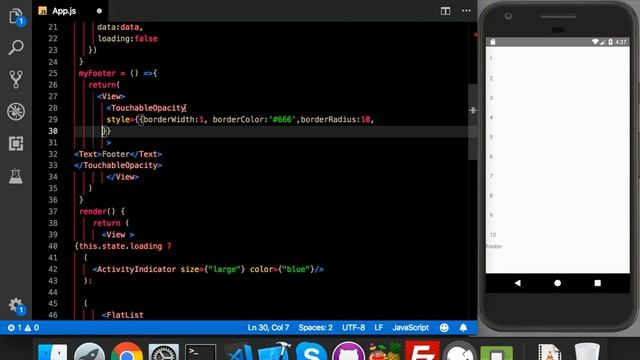Tap the Home button on the Android emulator
Image resolution: width=640 pixels, height=360 pixels.
[558, 283]
